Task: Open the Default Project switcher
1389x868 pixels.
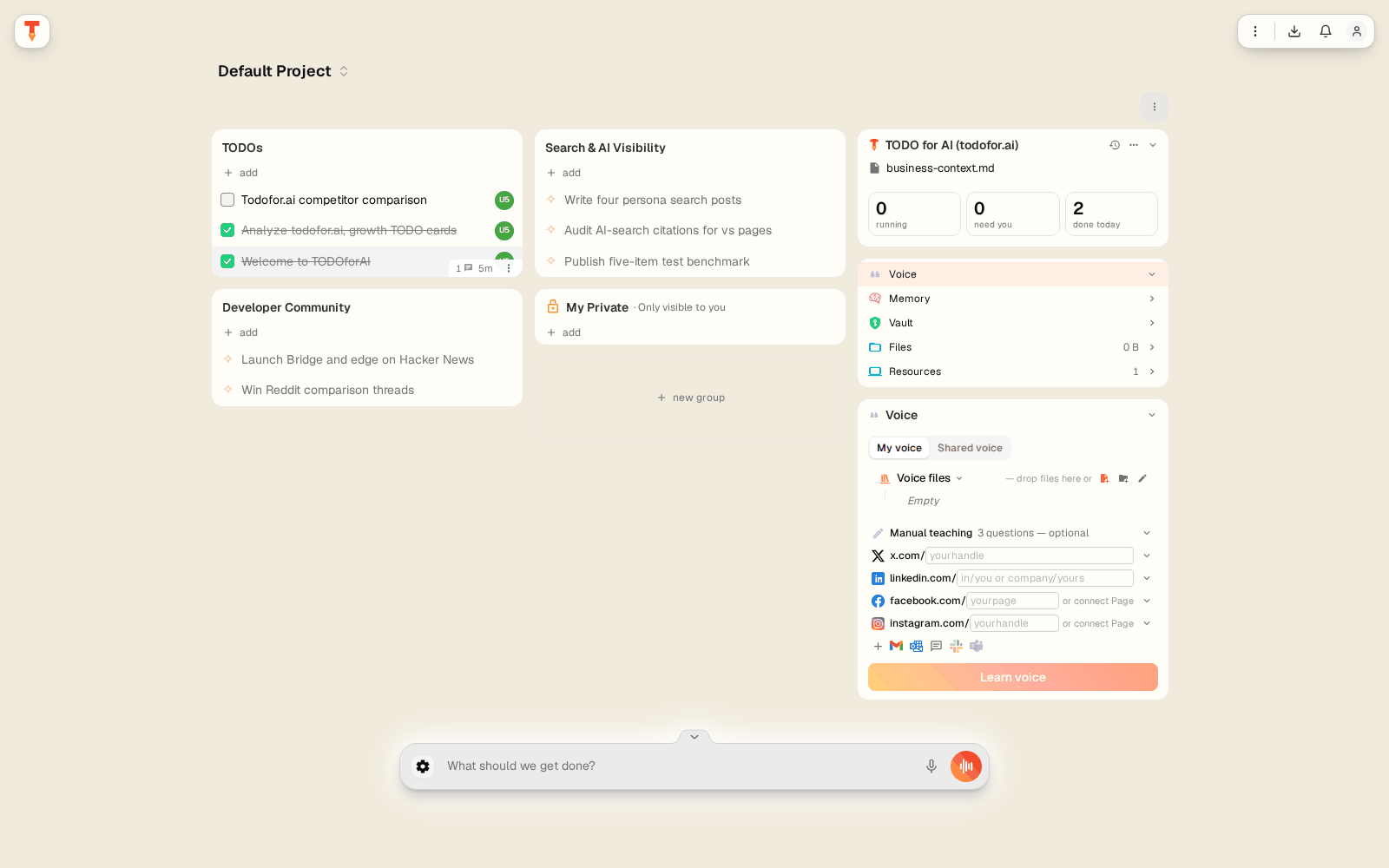Action: [283, 71]
